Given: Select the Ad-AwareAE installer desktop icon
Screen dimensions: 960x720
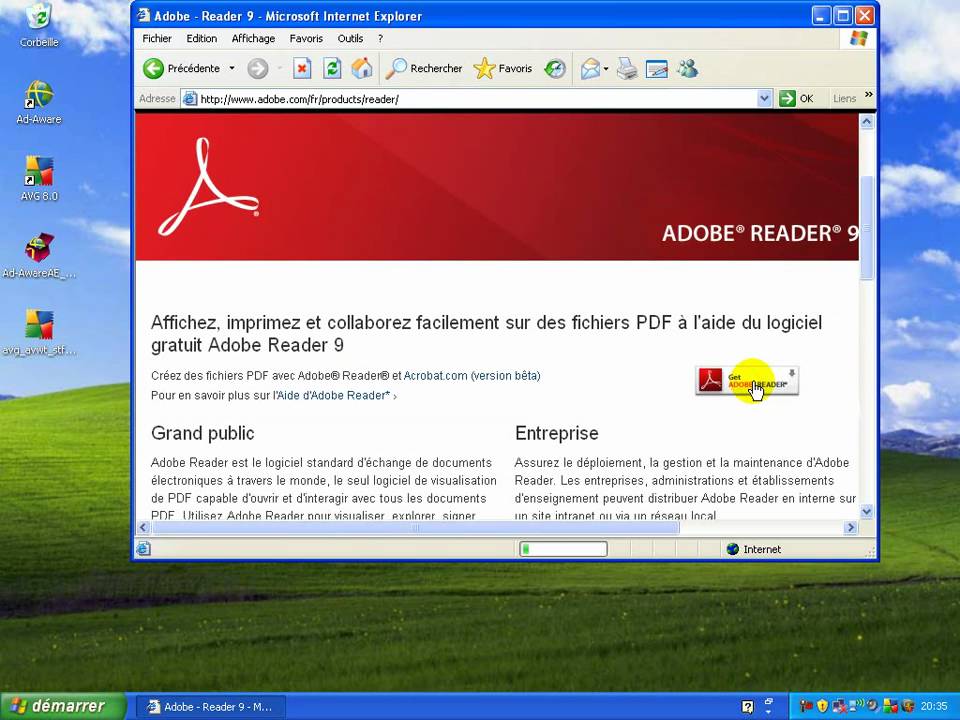Looking at the screenshot, I should [39, 256].
